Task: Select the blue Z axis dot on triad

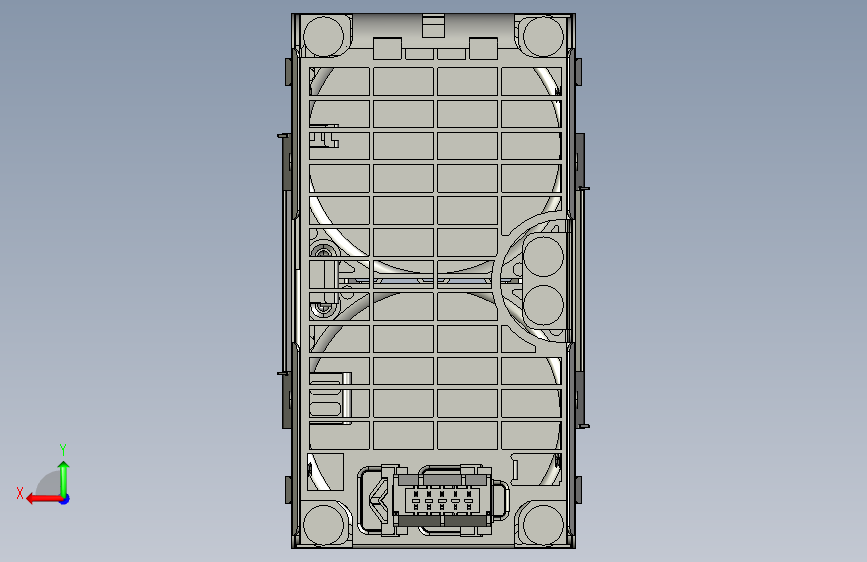Action: [x=65, y=499]
